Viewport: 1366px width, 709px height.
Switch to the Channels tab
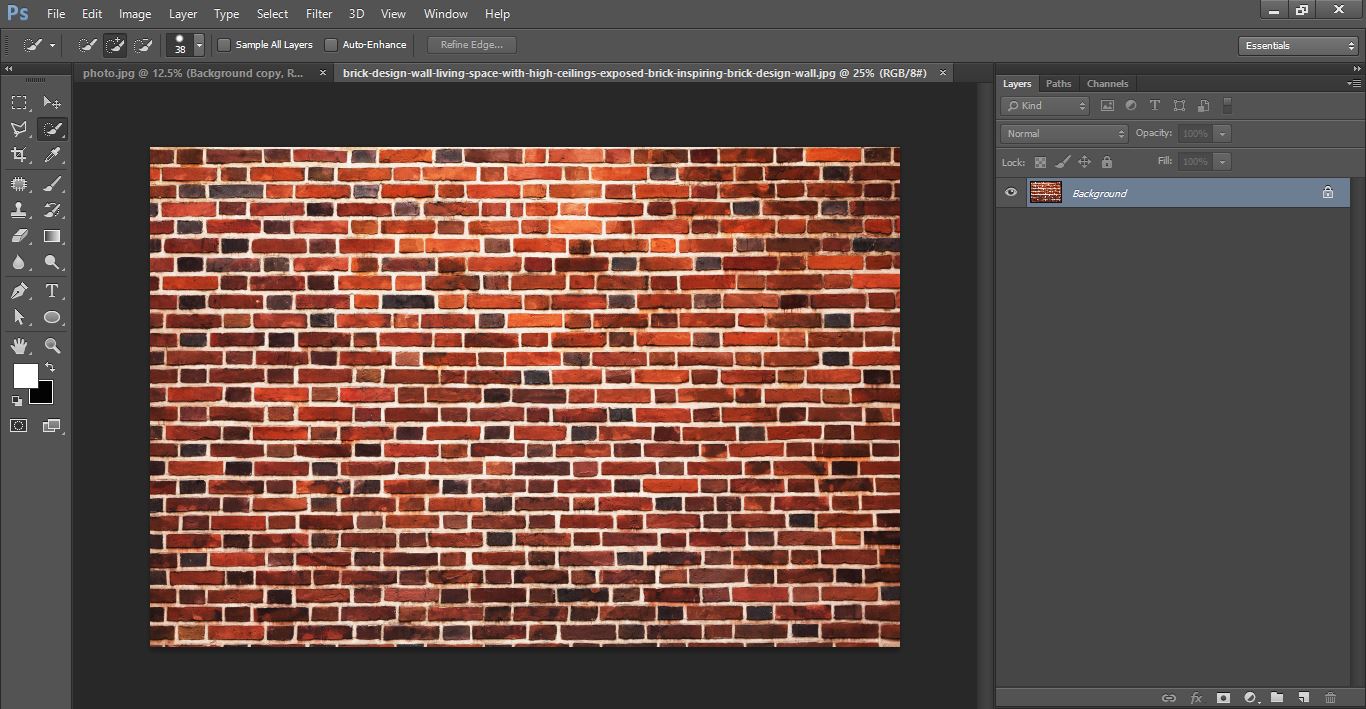[1107, 84]
